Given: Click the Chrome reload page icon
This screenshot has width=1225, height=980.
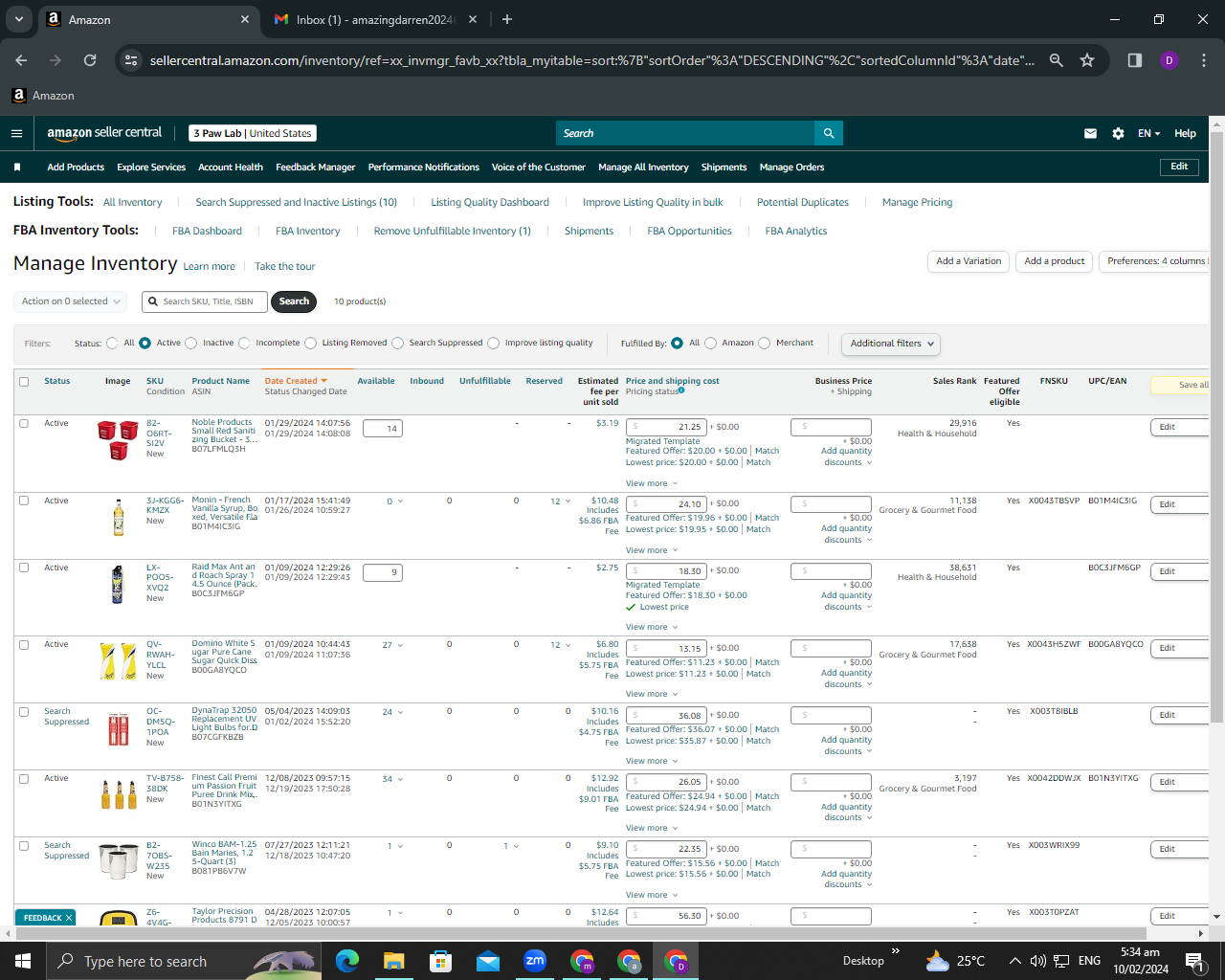Looking at the screenshot, I should 90,60.
